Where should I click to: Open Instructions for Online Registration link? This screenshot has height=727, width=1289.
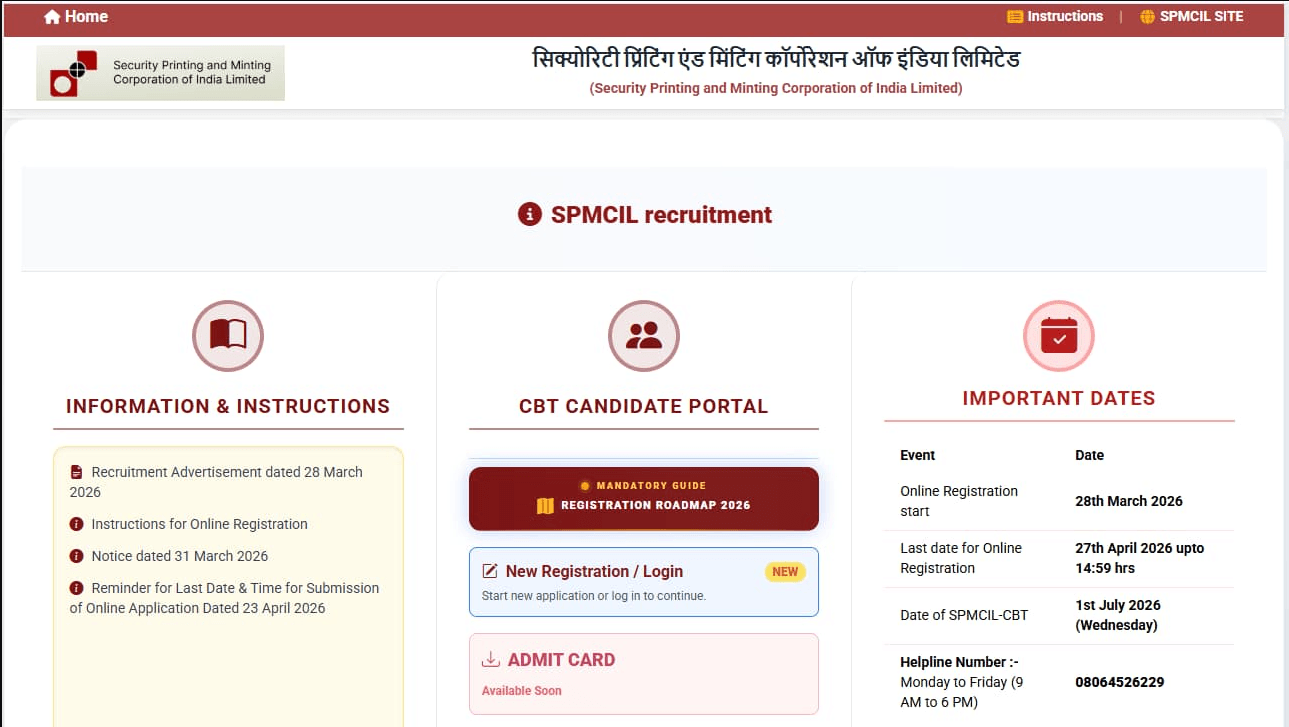click(199, 524)
